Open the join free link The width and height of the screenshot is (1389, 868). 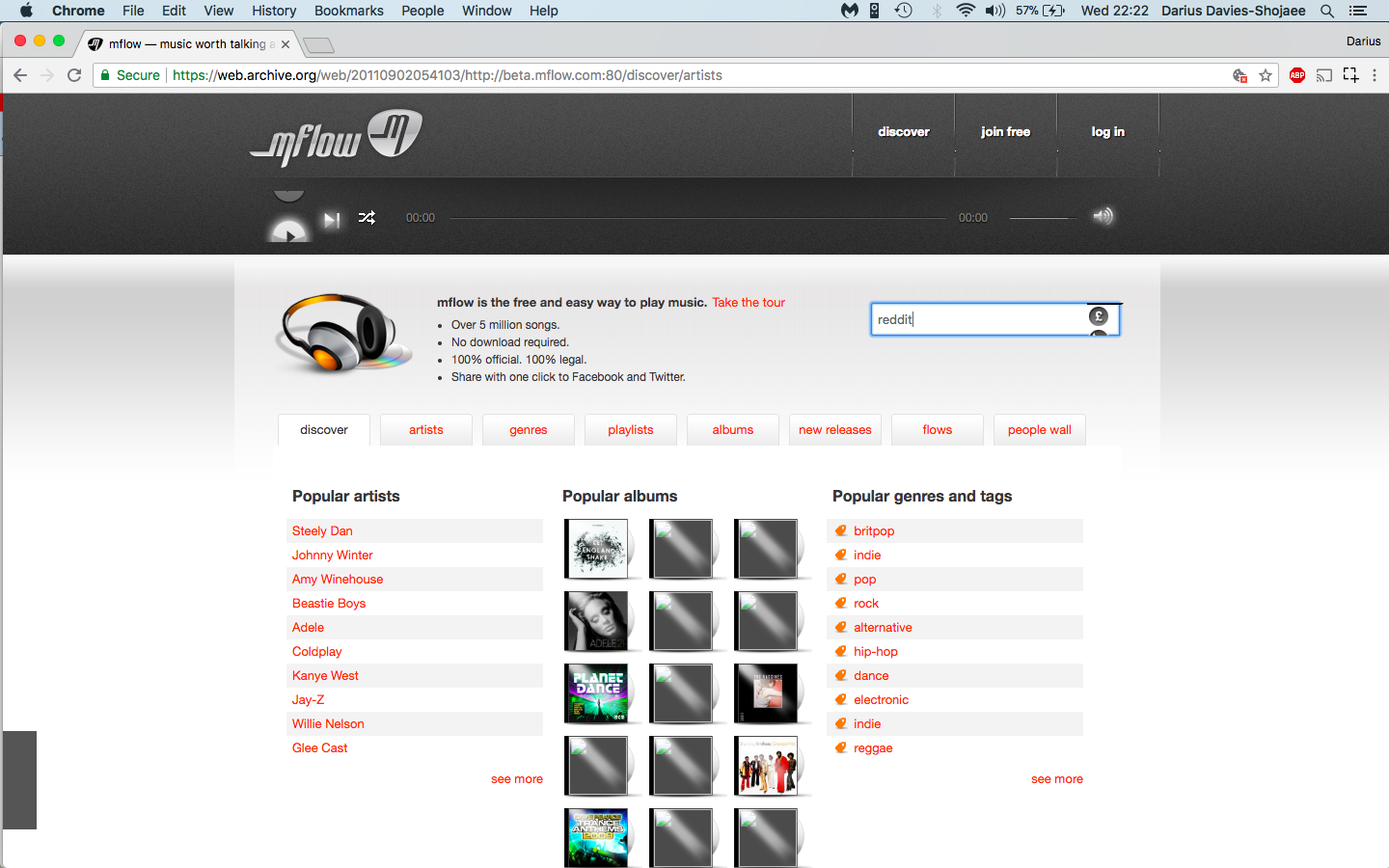point(1005,132)
